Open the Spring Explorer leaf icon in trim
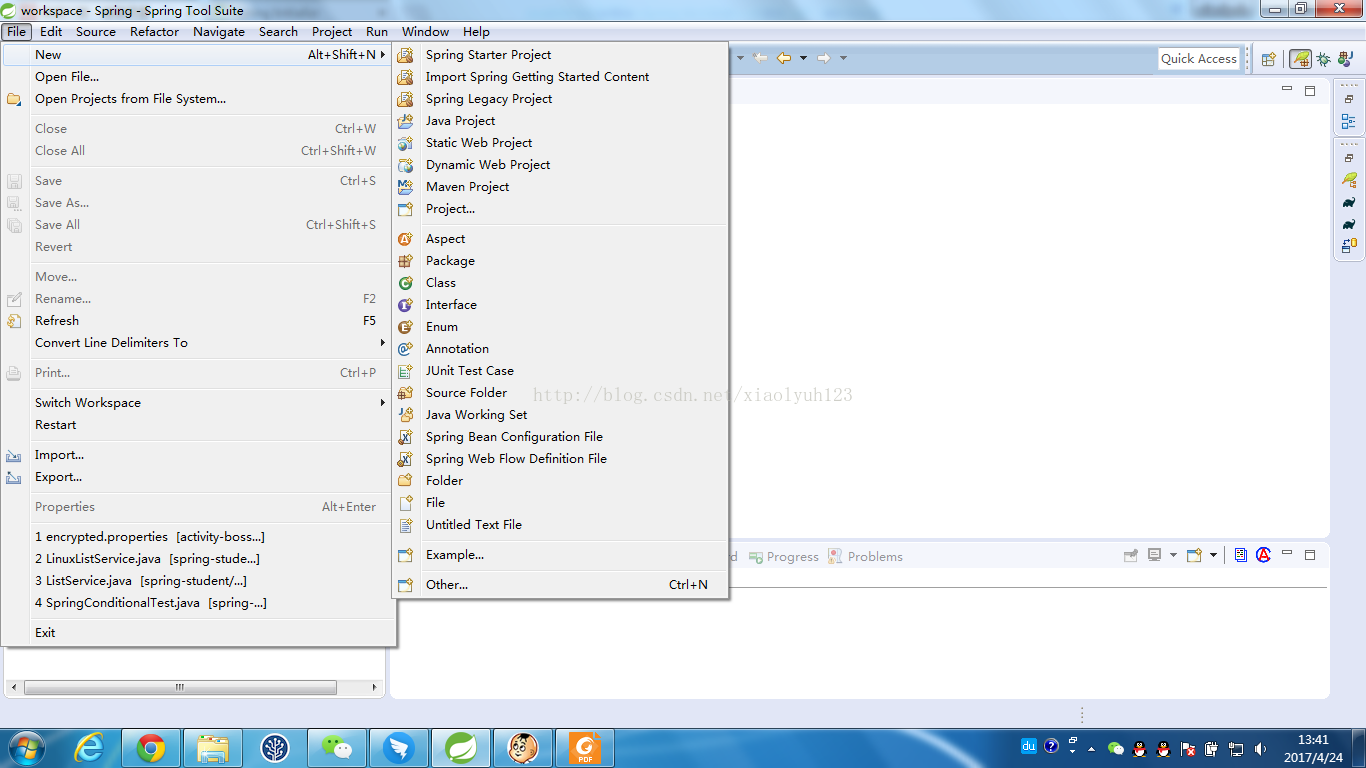The height and width of the screenshot is (768, 1366). point(1349,180)
